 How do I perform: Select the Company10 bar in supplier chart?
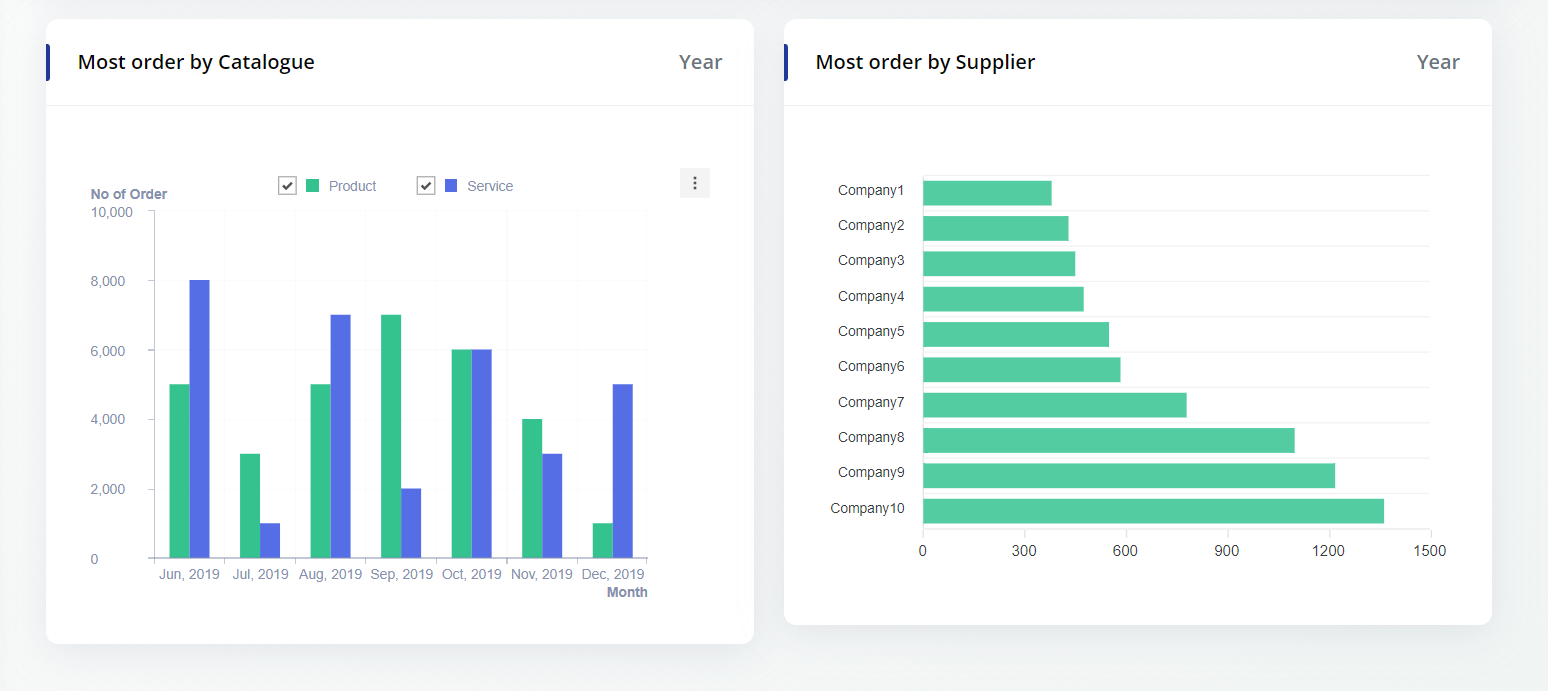coord(1152,511)
